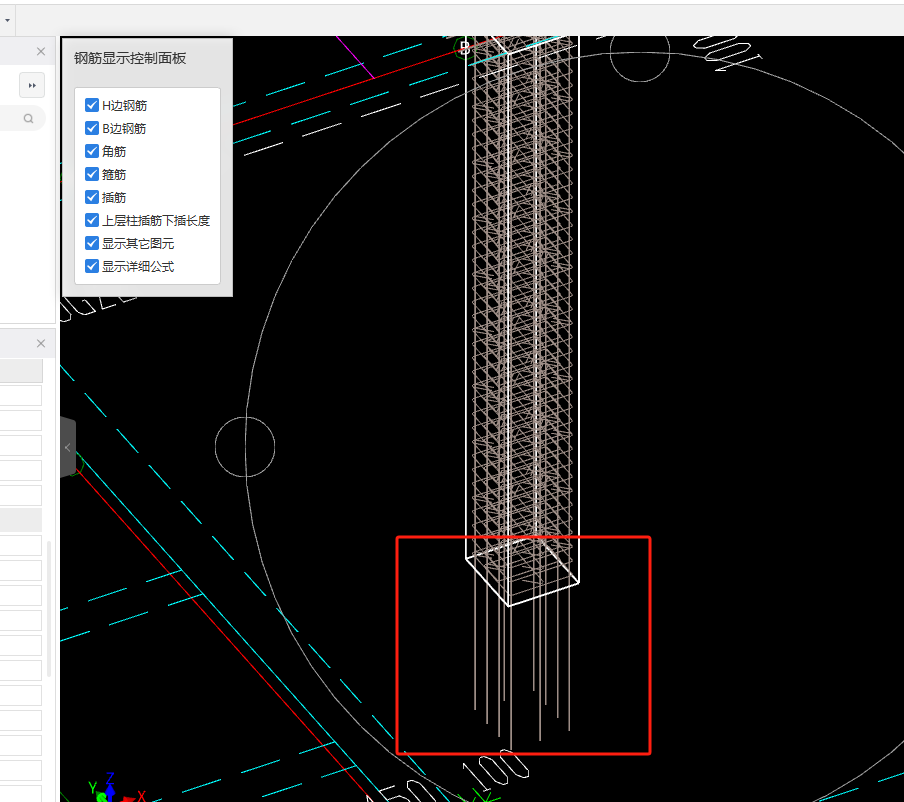Disable the 显示其它图元 checkbox

click(92, 243)
